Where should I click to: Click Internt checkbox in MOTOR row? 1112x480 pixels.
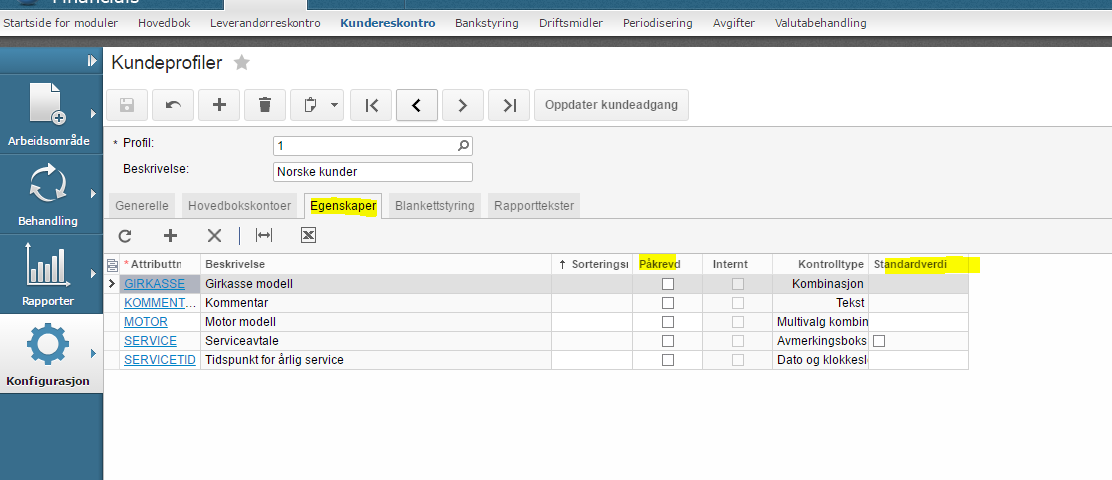click(738, 322)
